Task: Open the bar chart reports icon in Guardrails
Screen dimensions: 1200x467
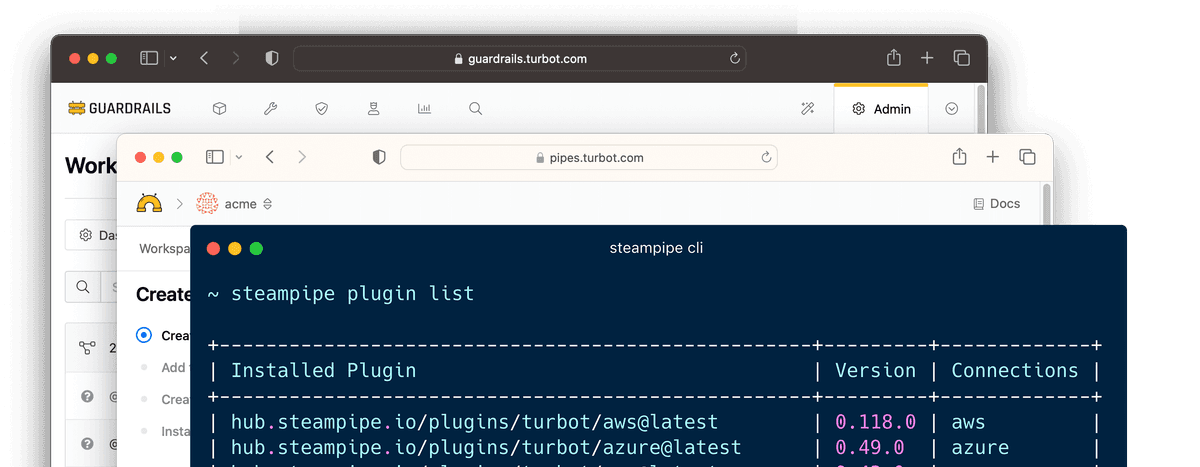Action: 424,108
